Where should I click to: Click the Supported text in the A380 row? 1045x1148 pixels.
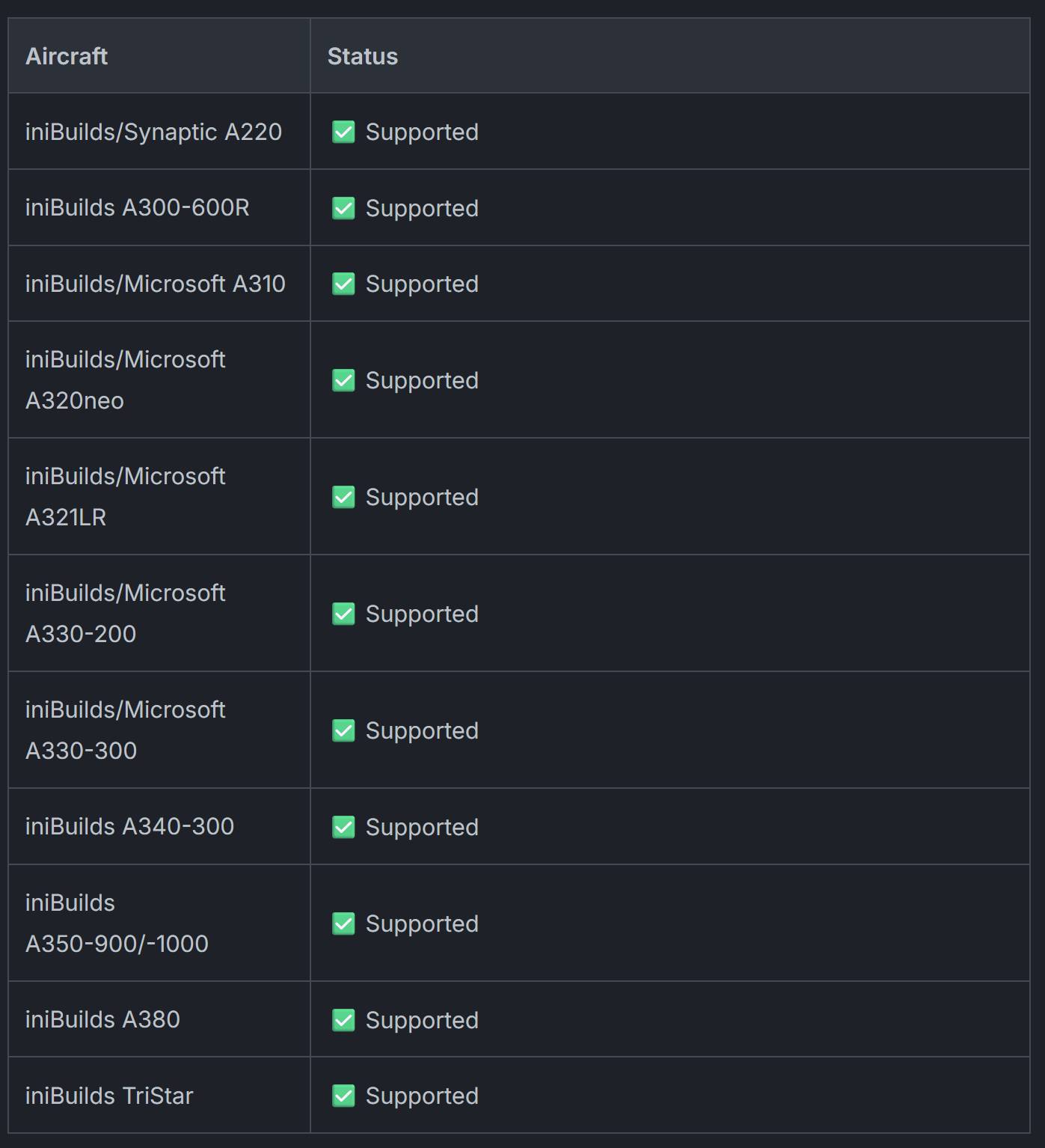point(422,1020)
